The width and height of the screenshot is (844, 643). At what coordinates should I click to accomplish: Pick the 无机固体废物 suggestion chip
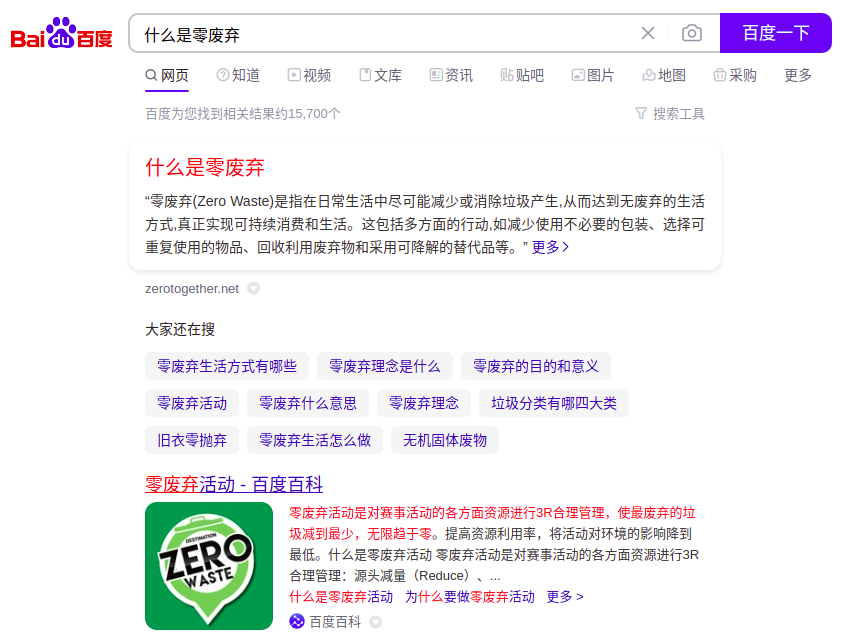point(445,440)
